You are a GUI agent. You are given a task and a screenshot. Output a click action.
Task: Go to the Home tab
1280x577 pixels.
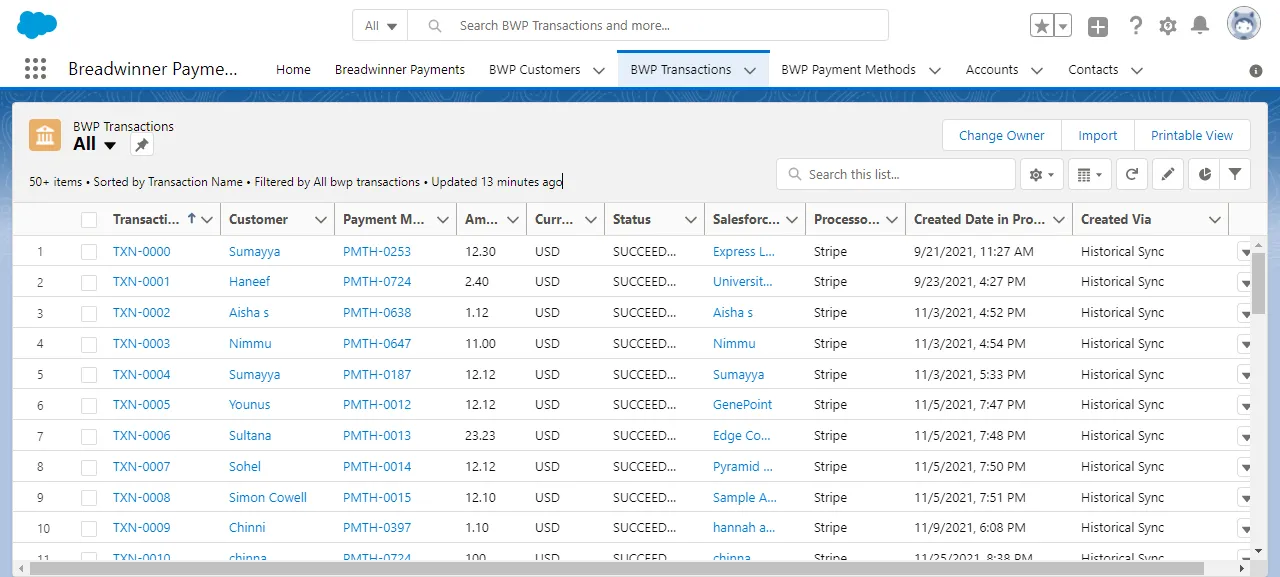tap(293, 70)
